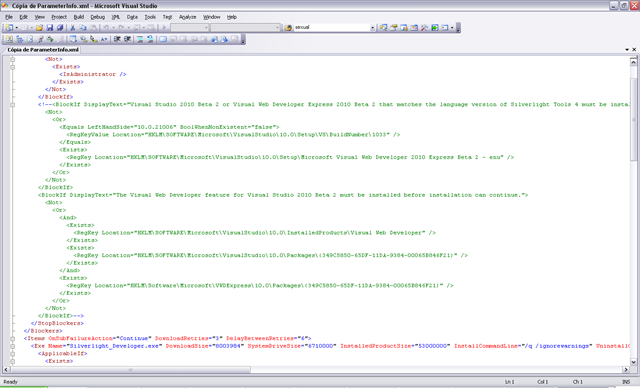Open Solution Explorer from the toolbar icon
The width and height of the screenshot is (640, 388).
(x=383, y=27)
